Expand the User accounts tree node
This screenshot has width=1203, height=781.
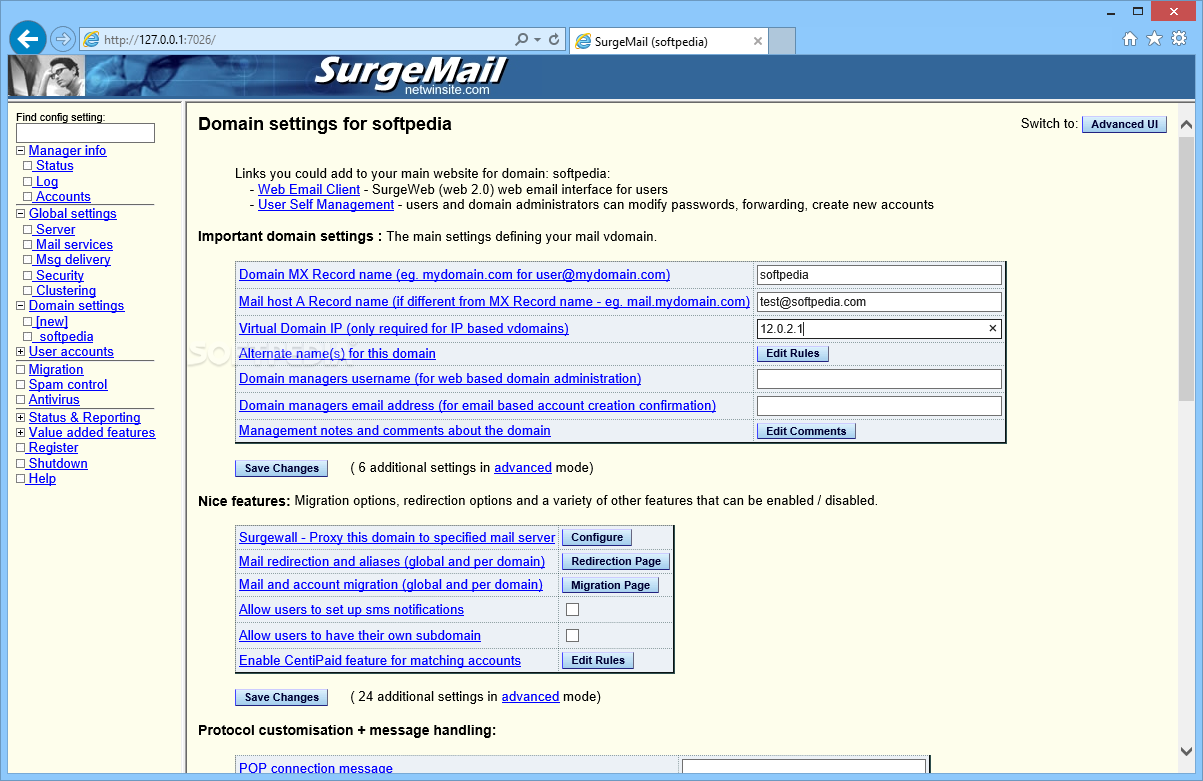[20, 352]
